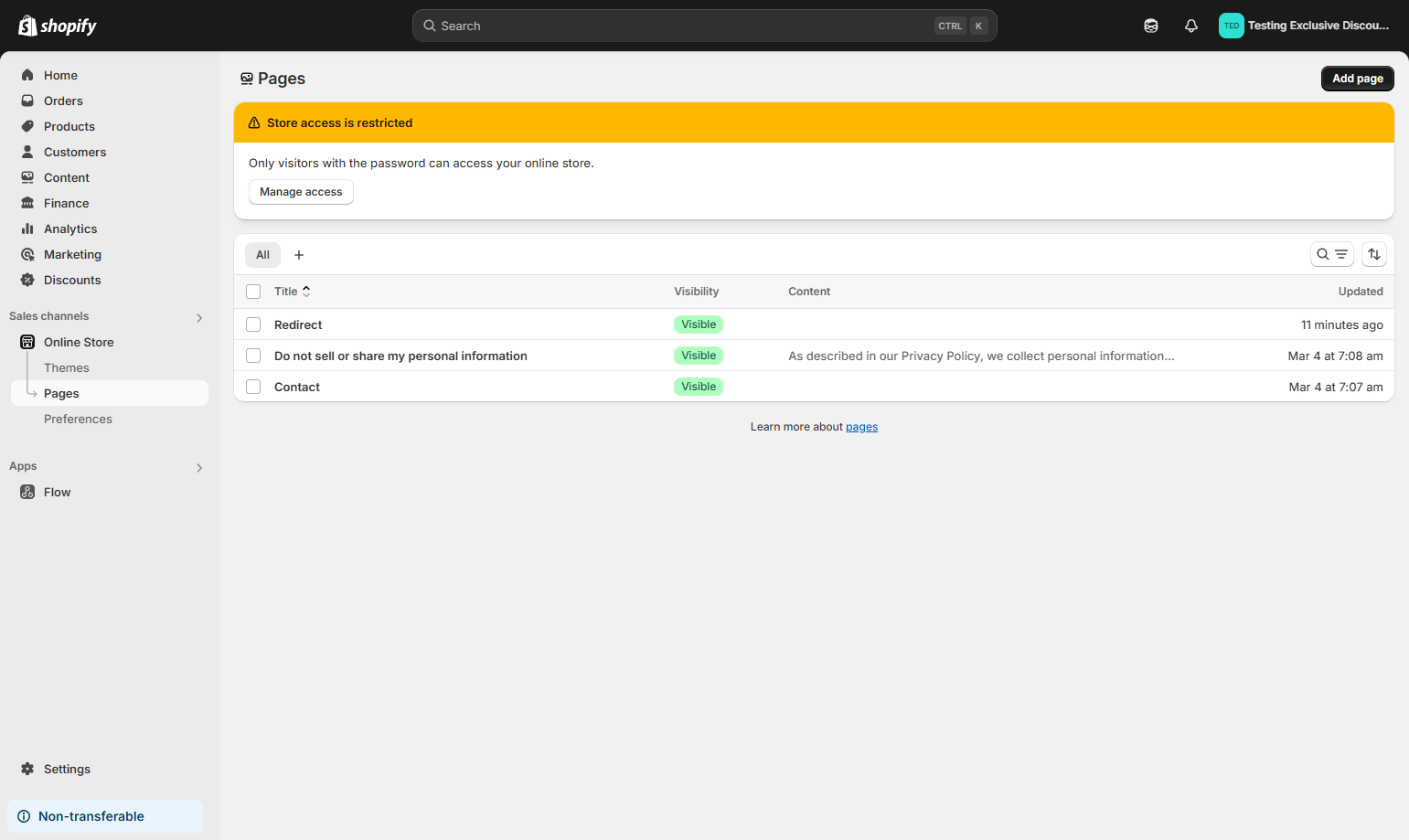Click the TED store avatar
The width and height of the screenshot is (1409, 840).
(x=1232, y=26)
